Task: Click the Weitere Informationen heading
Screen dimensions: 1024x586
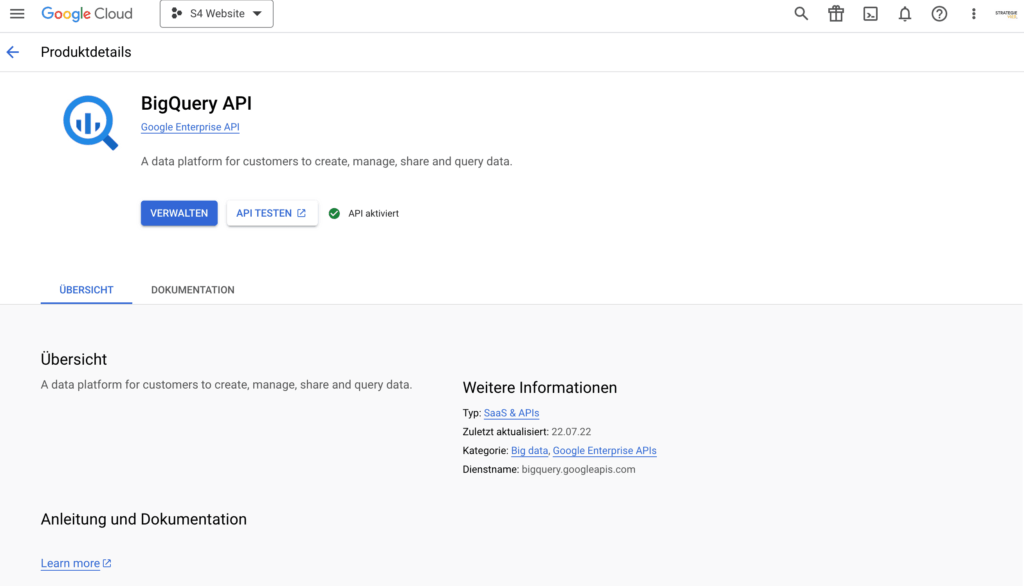Action: pos(539,387)
